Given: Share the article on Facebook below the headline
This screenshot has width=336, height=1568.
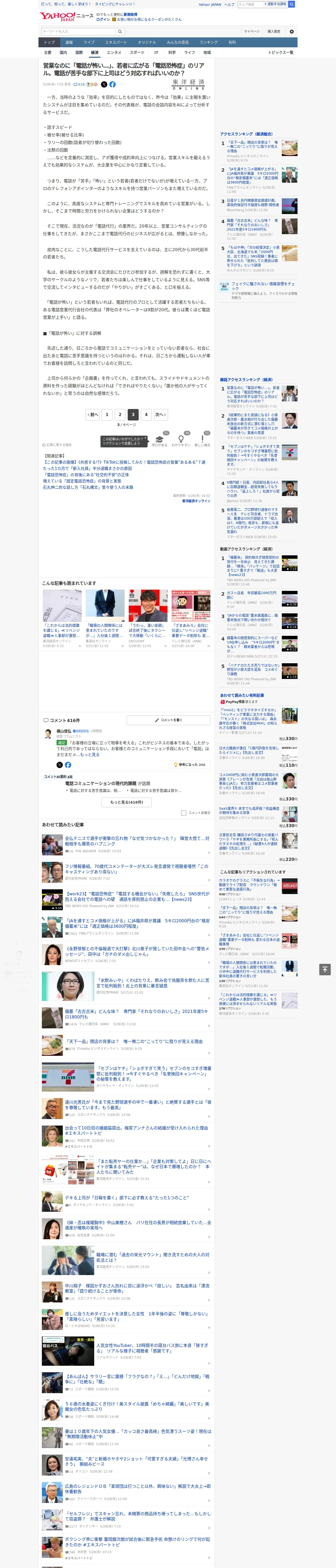Looking at the screenshot, I should click(112, 85).
